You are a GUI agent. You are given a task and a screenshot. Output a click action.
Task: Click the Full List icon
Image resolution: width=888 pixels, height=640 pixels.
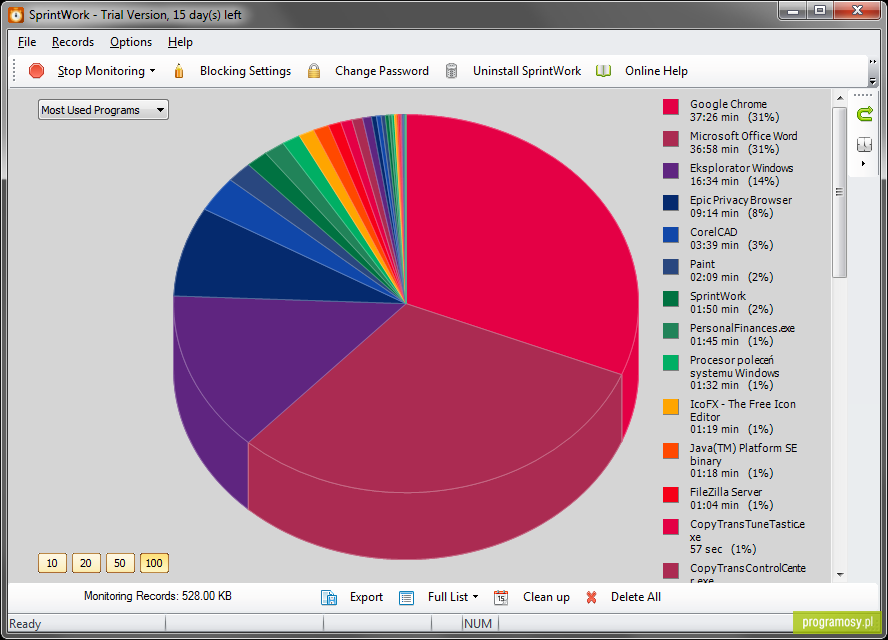click(x=407, y=598)
